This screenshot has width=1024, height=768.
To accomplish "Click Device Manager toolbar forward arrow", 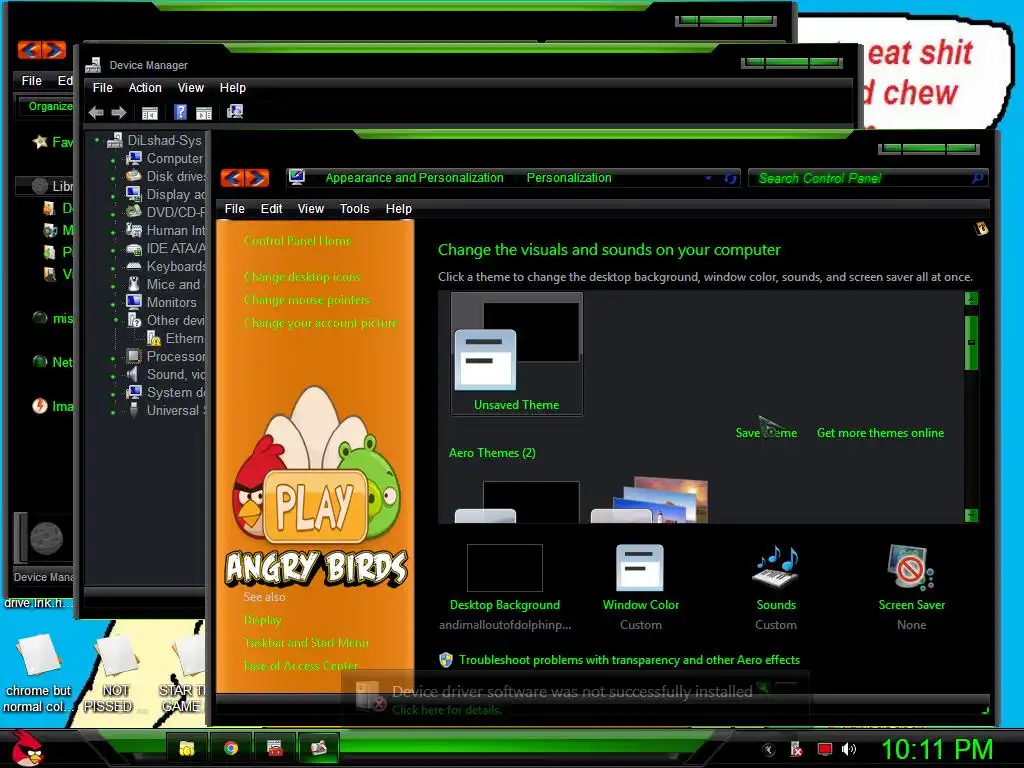I will (118, 112).
